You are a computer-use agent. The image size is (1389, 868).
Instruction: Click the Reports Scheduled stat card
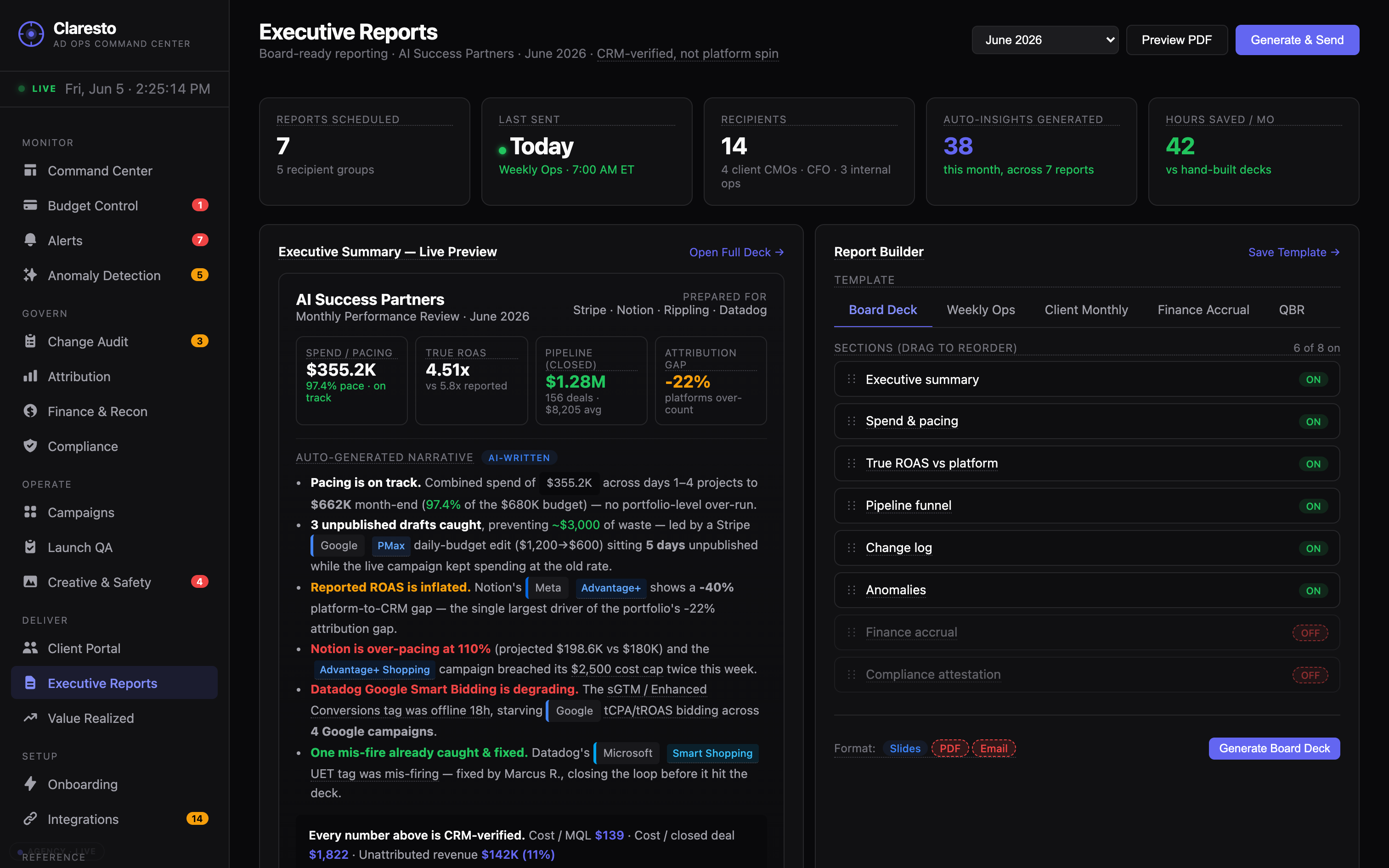point(364,152)
